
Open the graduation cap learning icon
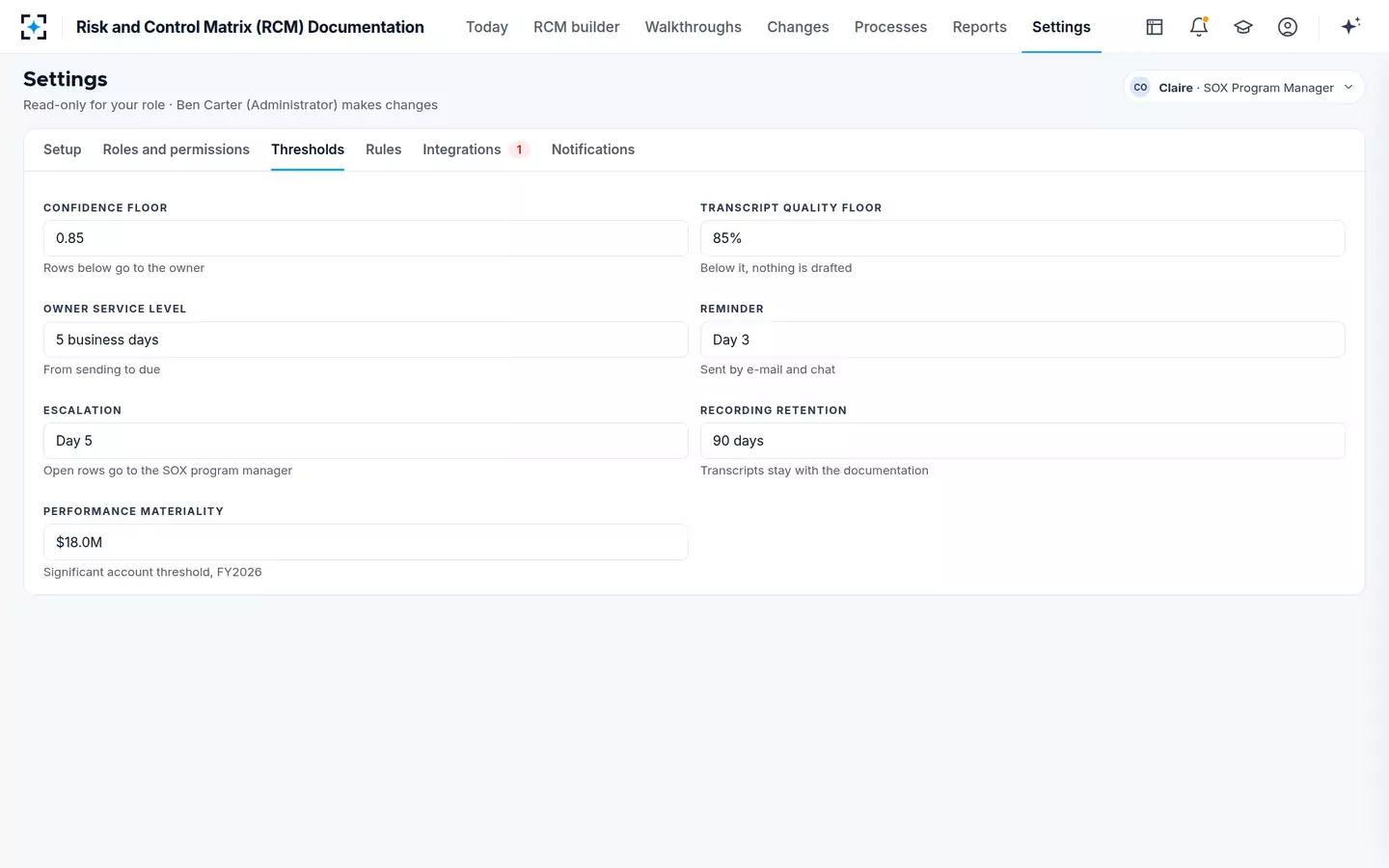[1243, 27]
